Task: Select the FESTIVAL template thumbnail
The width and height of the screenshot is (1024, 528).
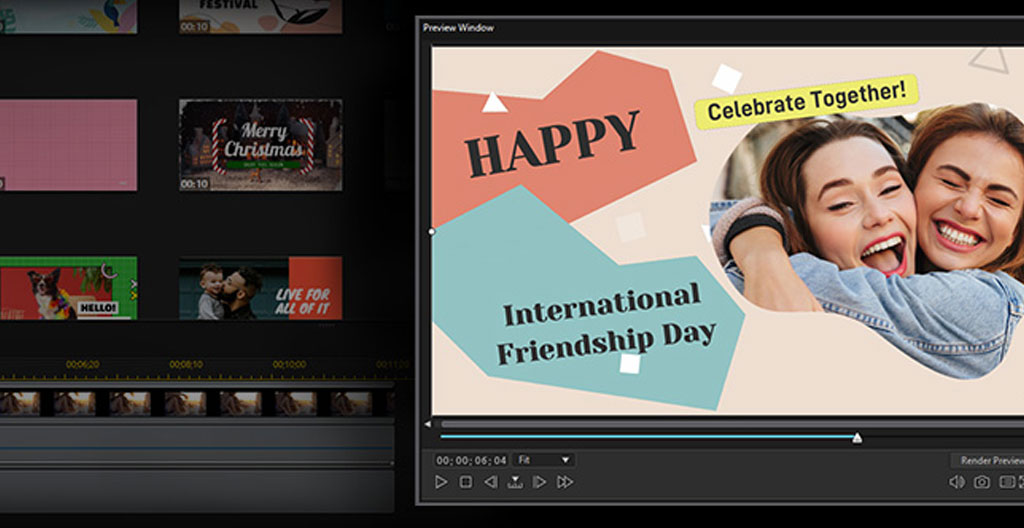Action: coord(261,16)
